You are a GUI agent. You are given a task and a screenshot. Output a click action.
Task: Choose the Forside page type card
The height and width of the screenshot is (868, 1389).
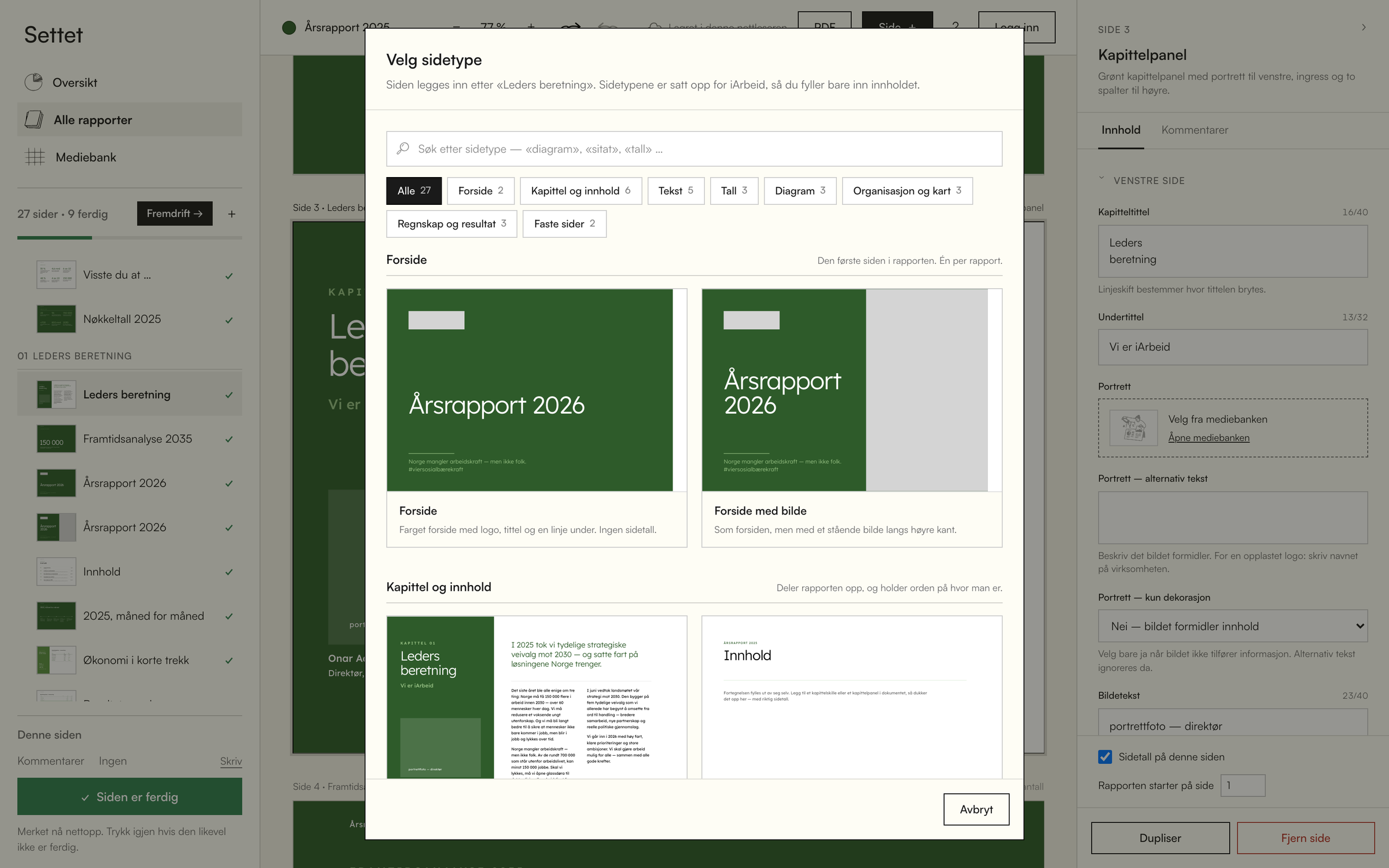pyautogui.click(x=537, y=418)
